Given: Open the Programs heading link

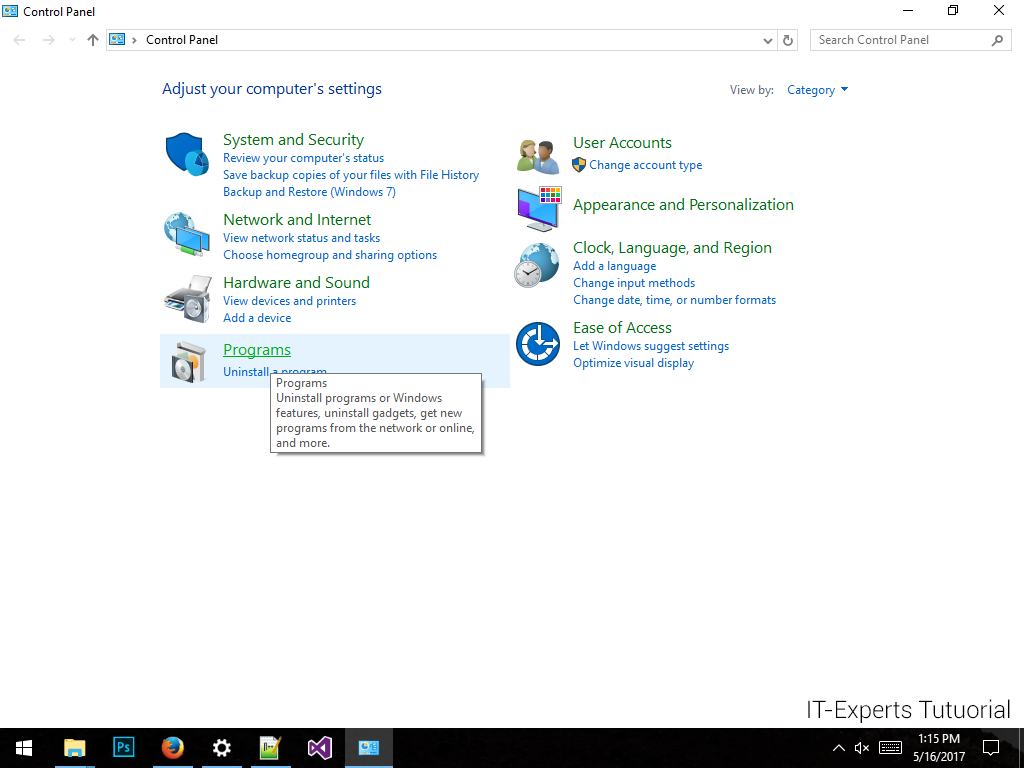Looking at the screenshot, I should [257, 350].
